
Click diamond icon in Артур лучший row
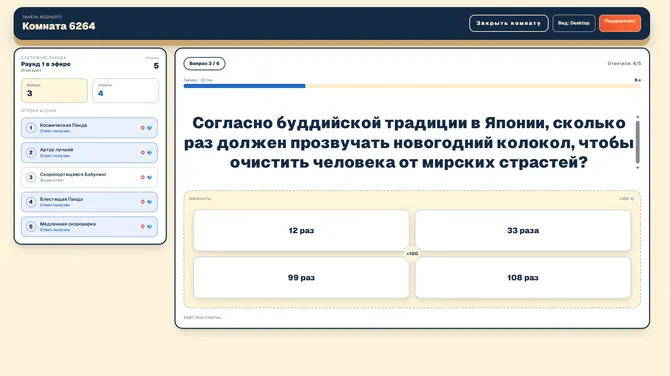coord(150,153)
